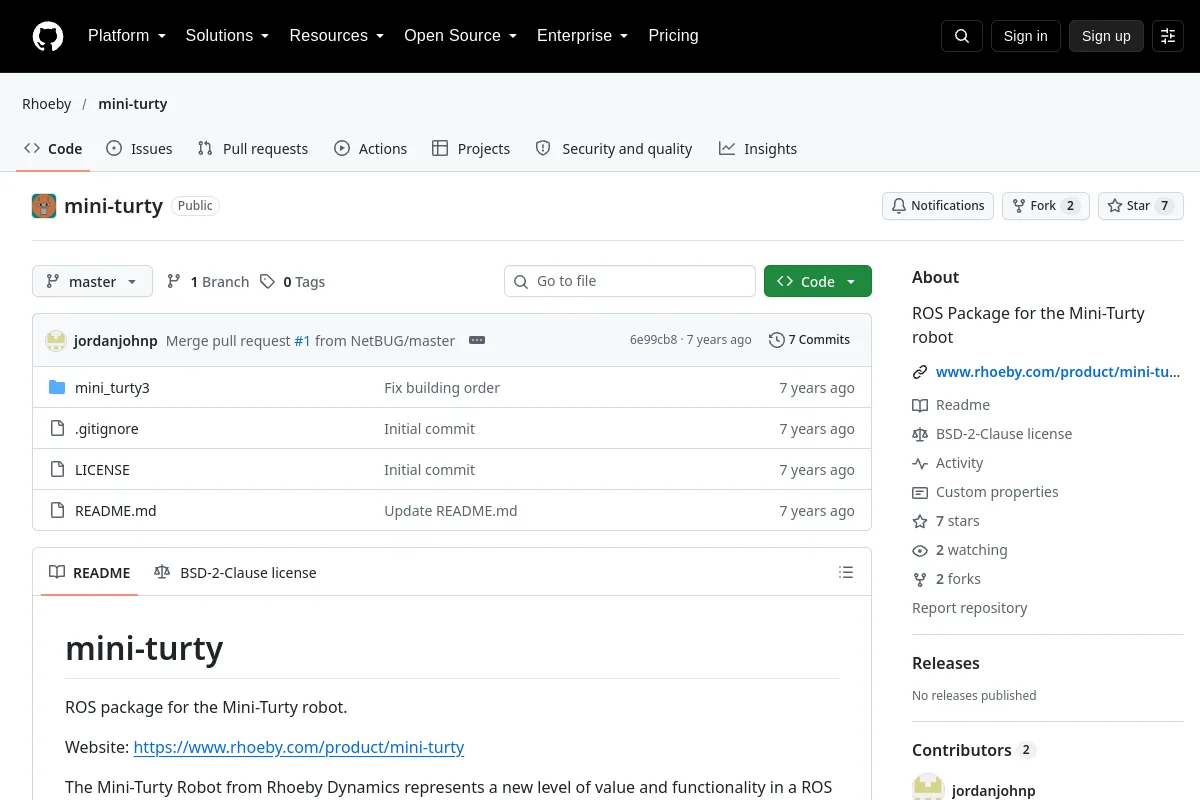Click the branch icon next to 1 Branch
Viewport: 1200px width, 800px height.
click(174, 282)
